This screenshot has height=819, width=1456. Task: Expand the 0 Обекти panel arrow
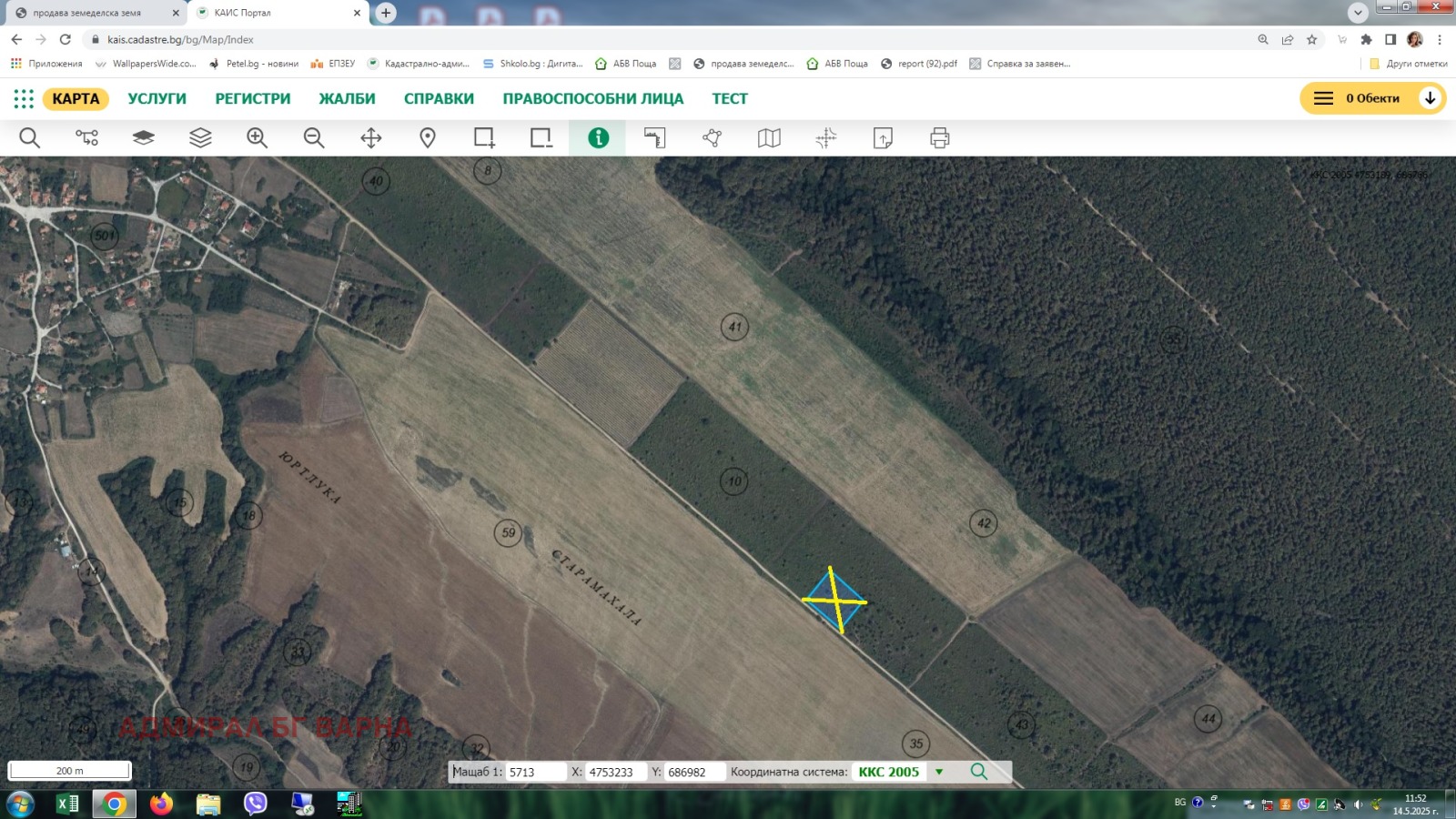(1431, 98)
